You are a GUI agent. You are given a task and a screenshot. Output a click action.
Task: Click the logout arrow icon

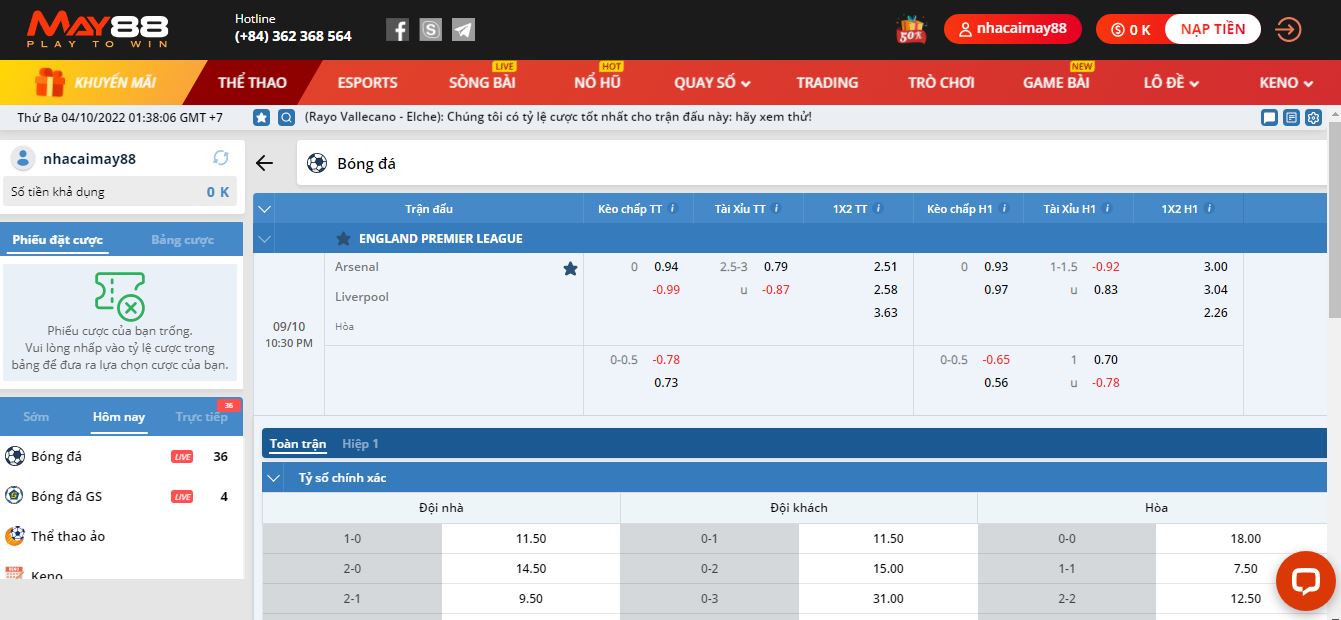click(1288, 30)
